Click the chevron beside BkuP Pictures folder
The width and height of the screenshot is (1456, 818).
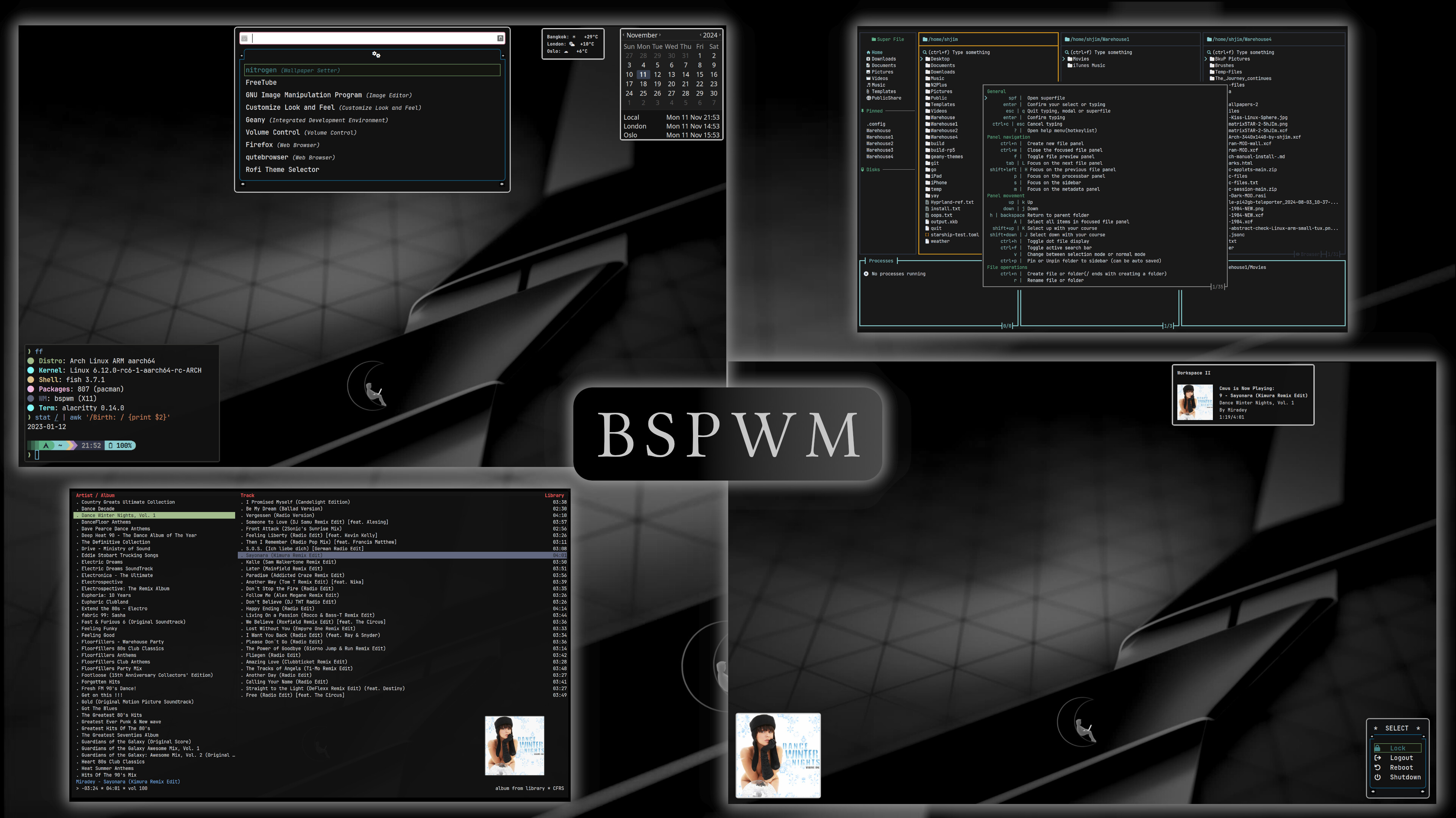pyautogui.click(x=1206, y=59)
